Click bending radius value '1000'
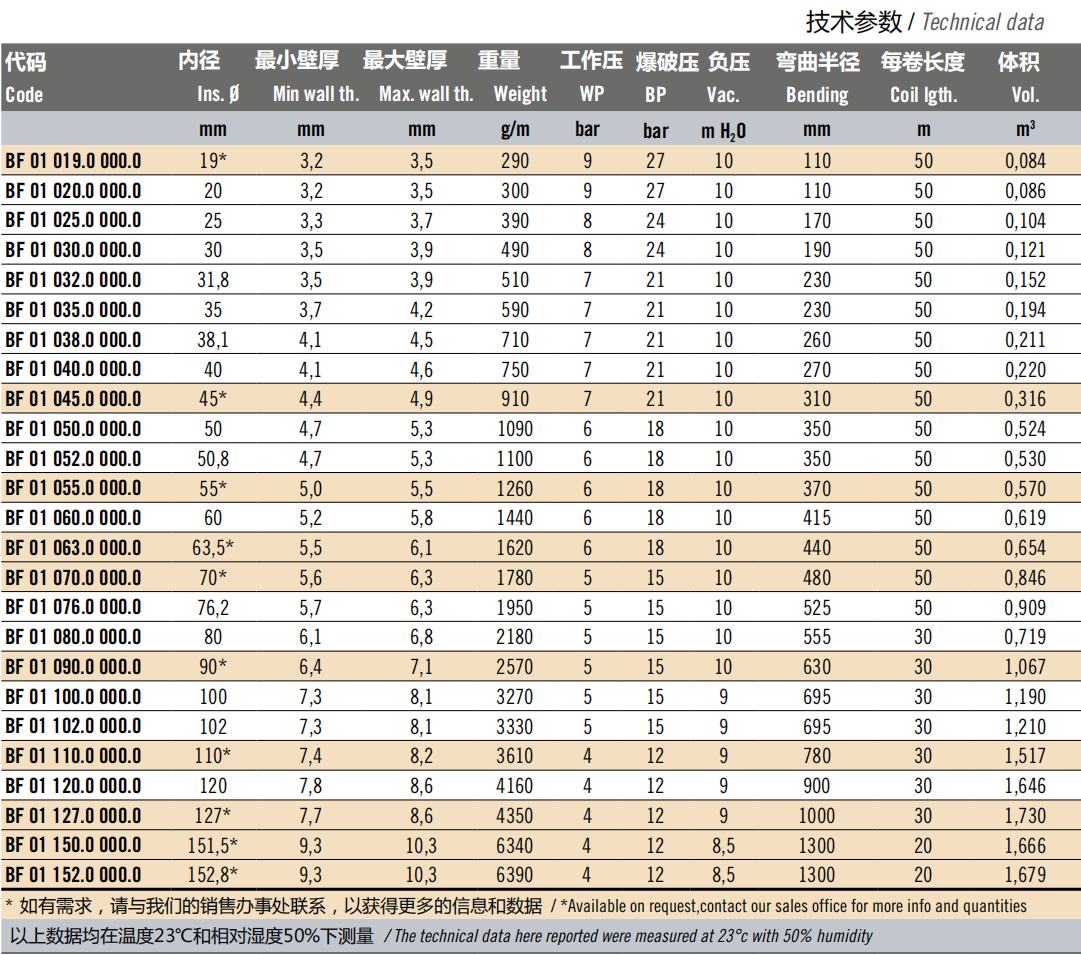The image size is (1081, 955). point(817,816)
